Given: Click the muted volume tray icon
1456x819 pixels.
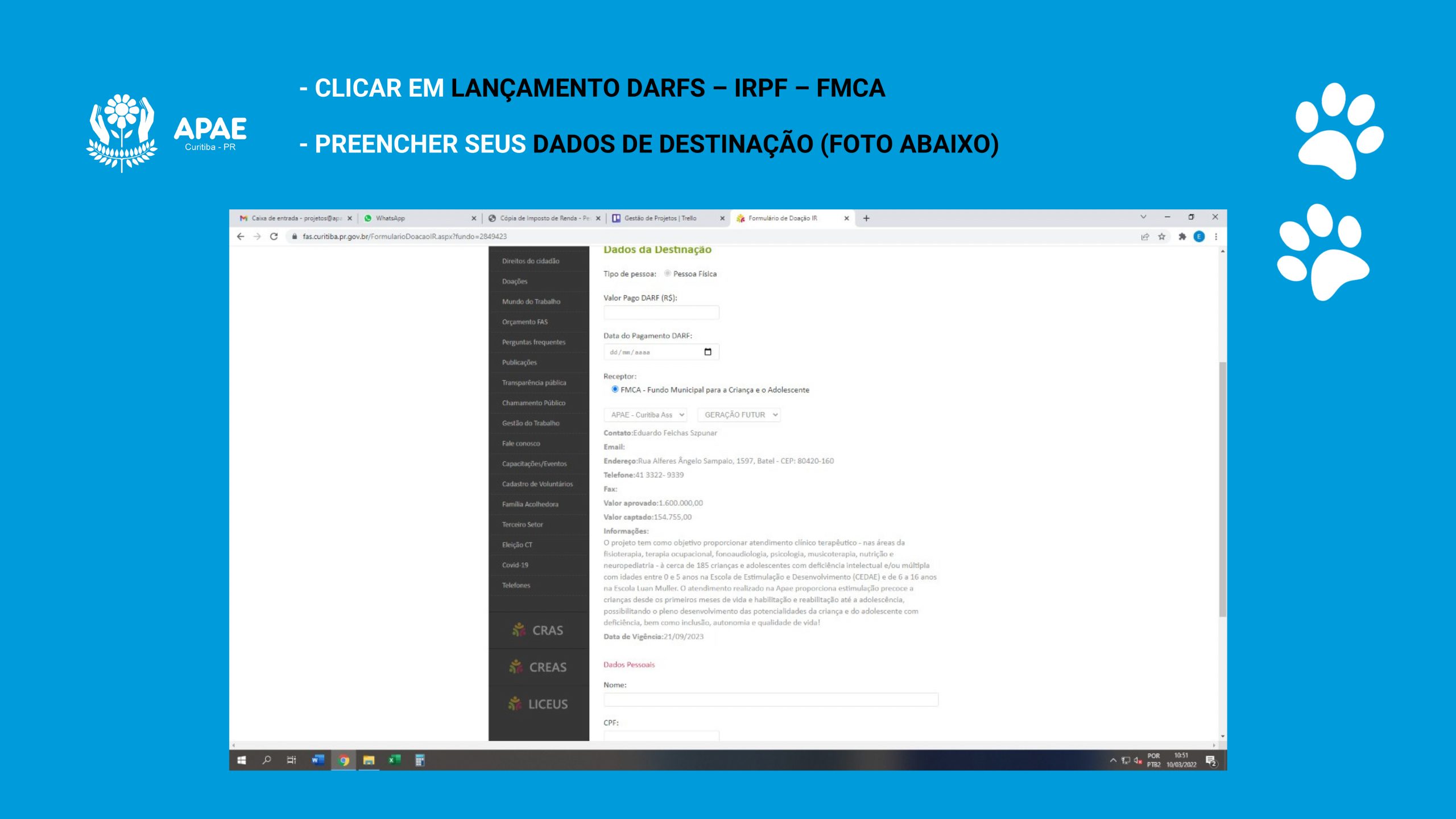Looking at the screenshot, I should 1137,760.
